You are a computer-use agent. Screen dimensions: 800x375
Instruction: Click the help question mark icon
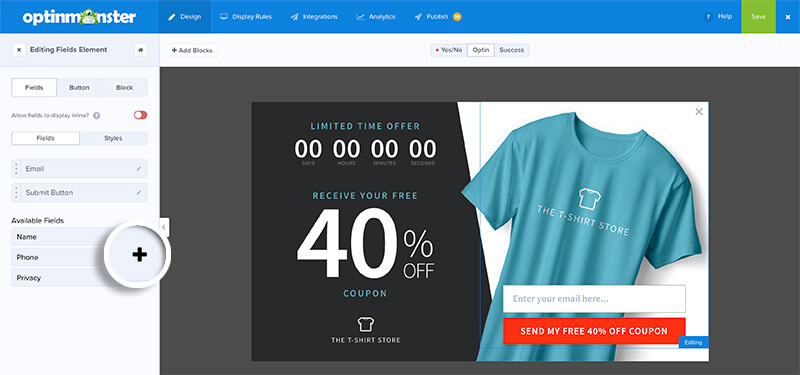click(708, 17)
